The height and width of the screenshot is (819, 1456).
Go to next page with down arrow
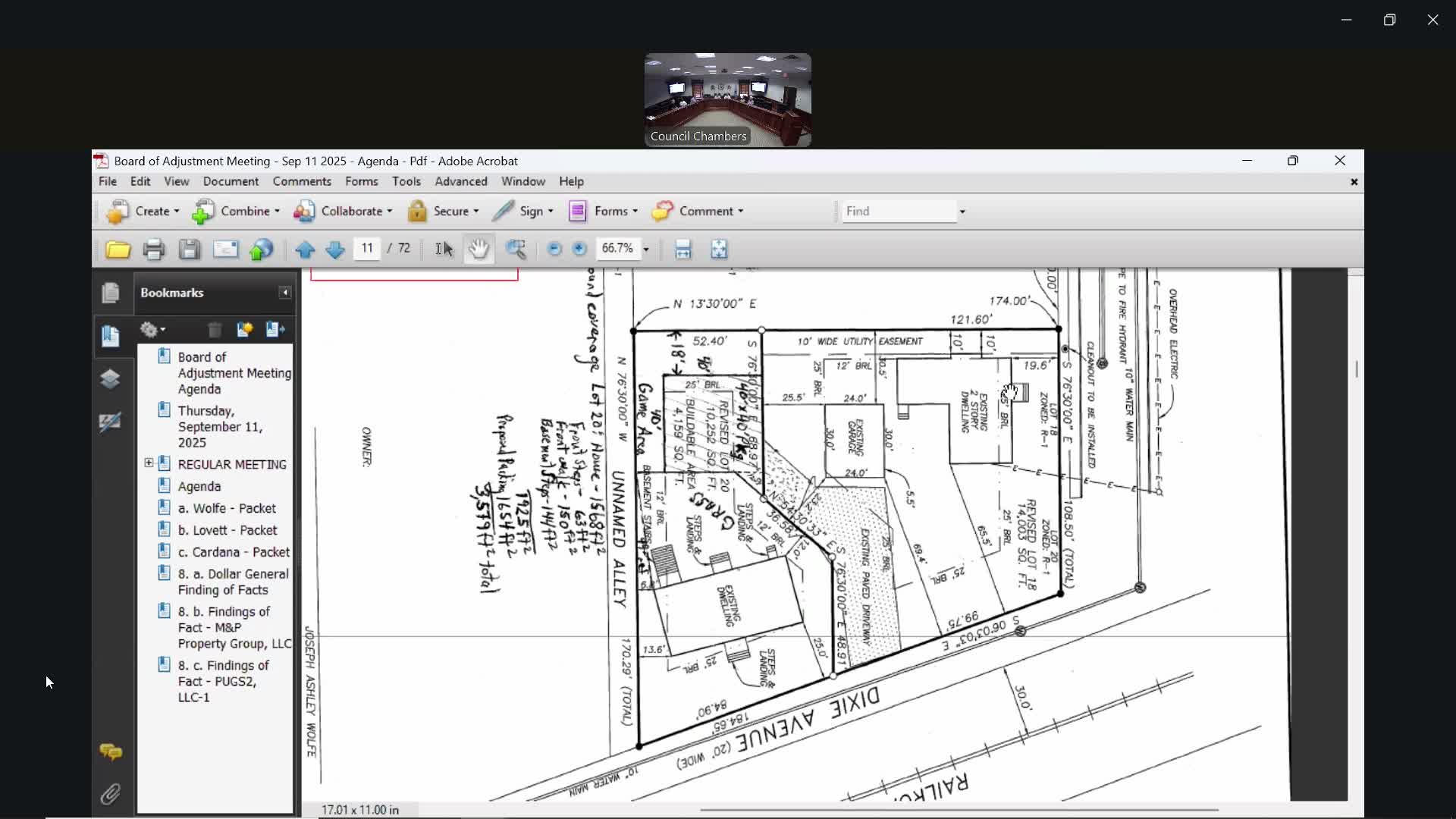tap(334, 249)
